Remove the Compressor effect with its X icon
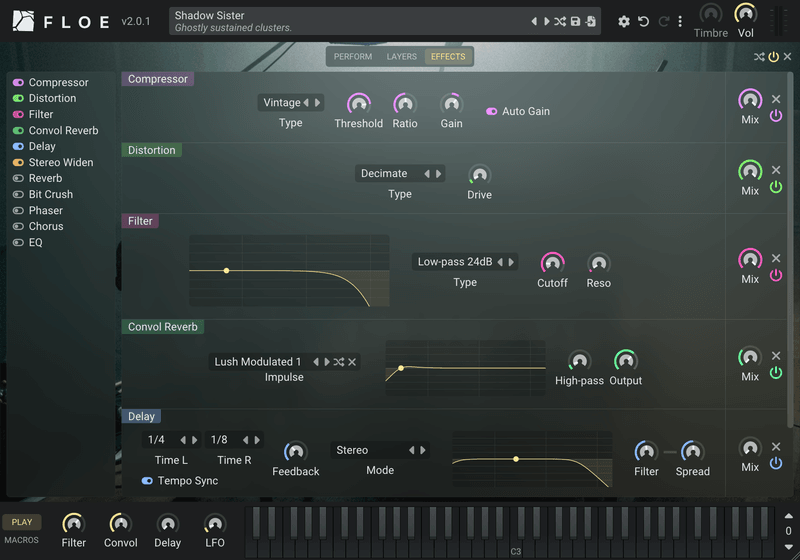 click(776, 99)
